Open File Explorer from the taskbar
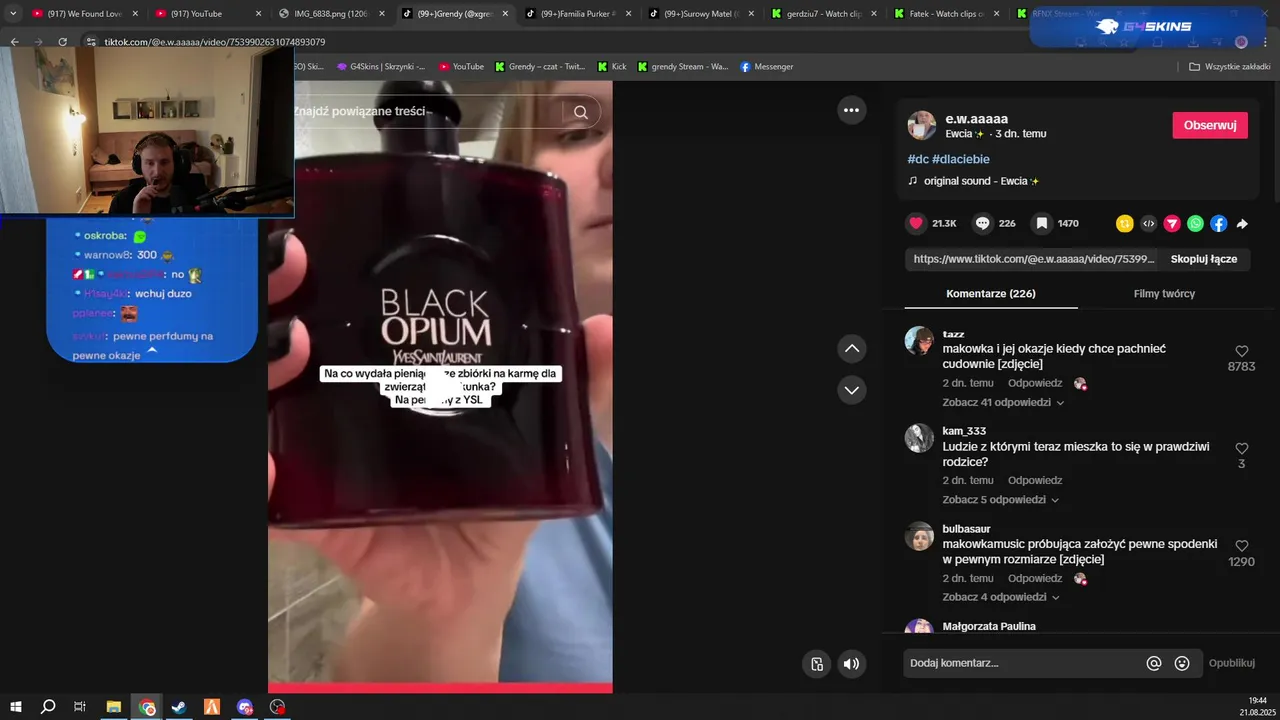 pos(114,707)
